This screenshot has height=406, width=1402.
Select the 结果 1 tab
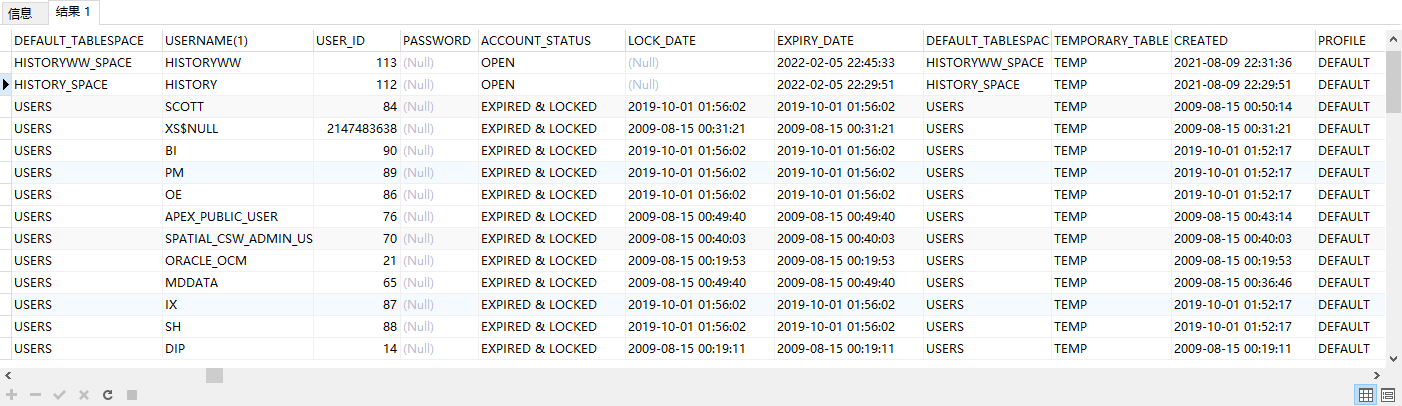coord(73,12)
